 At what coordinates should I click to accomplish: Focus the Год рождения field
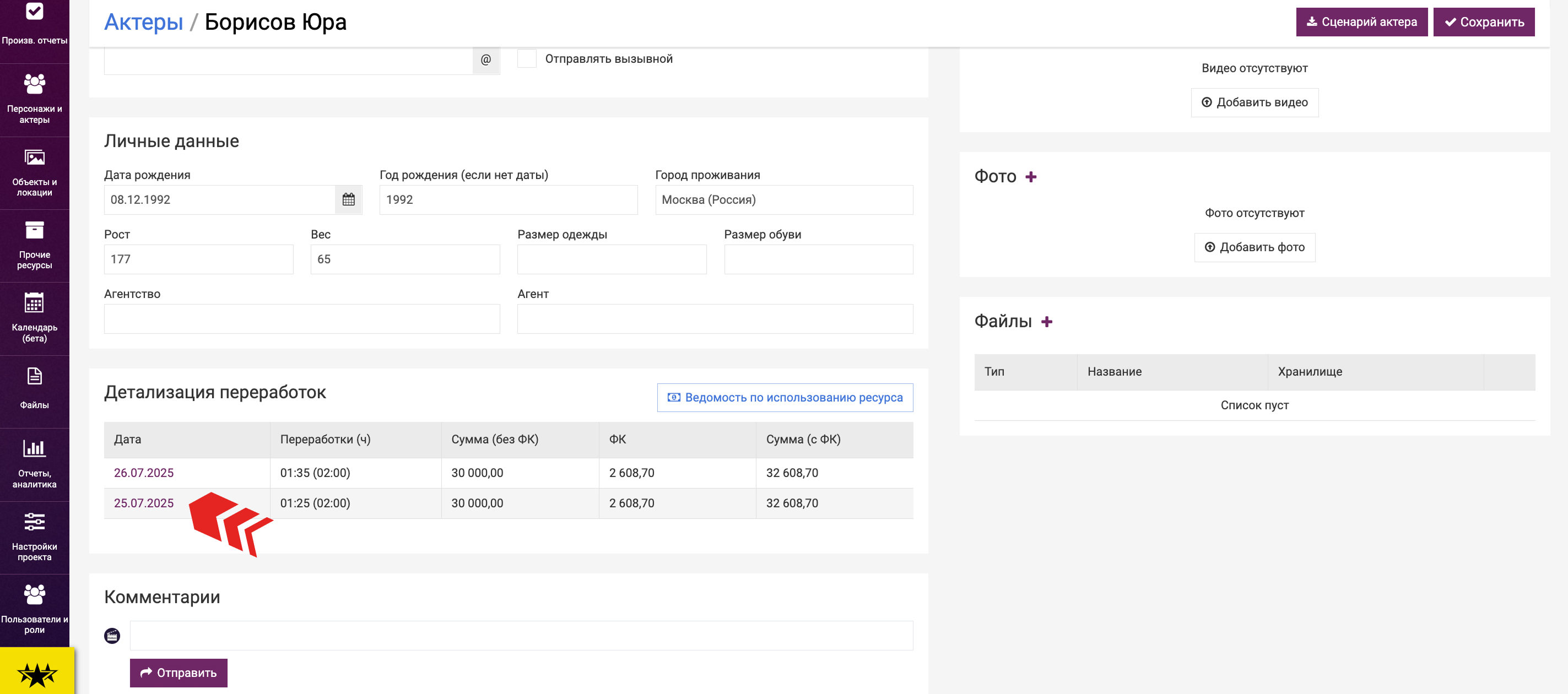(x=509, y=200)
